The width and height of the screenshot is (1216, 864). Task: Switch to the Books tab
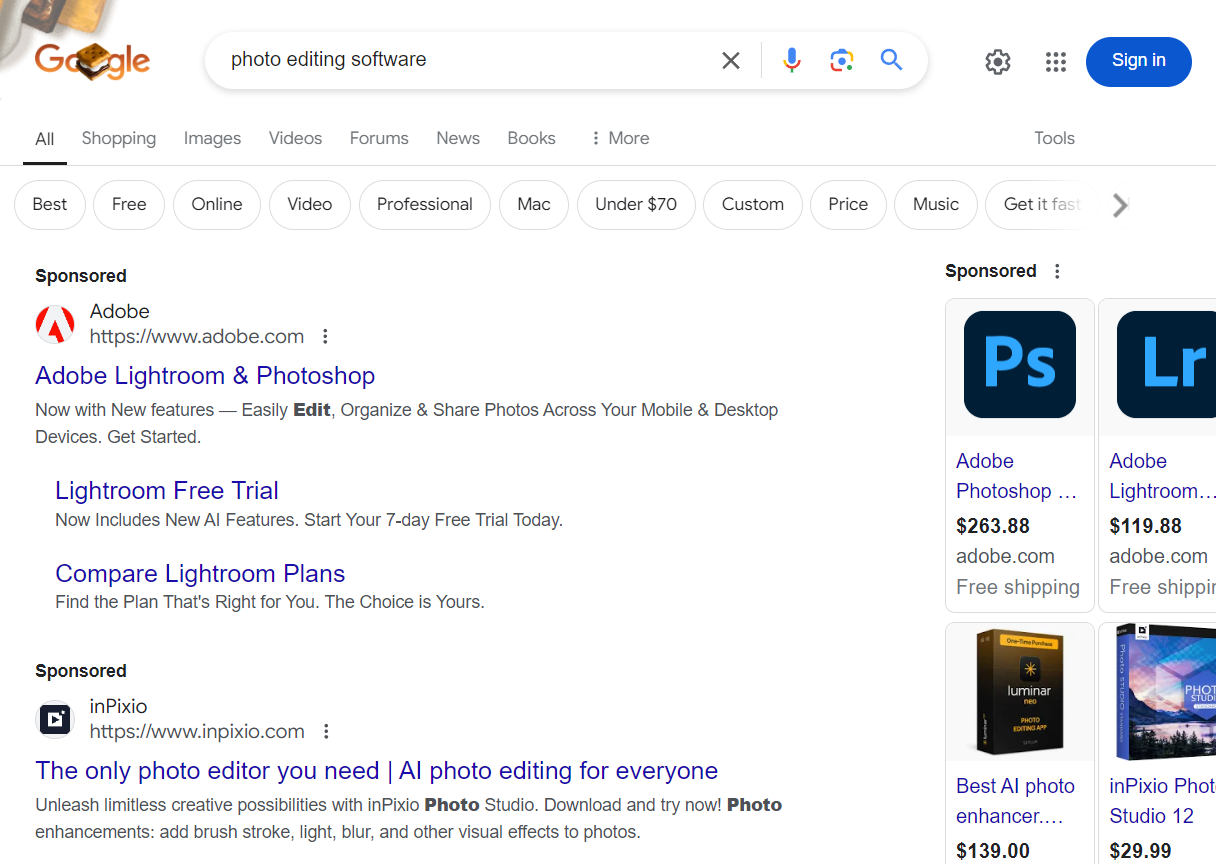pos(531,138)
